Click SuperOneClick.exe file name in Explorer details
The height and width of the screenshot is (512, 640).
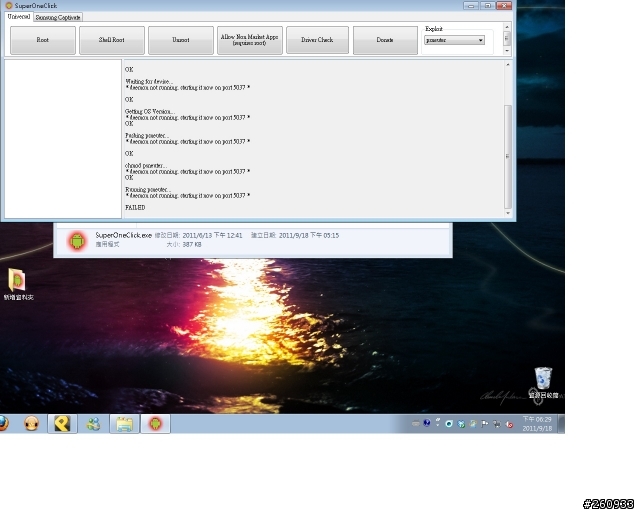(x=123, y=235)
